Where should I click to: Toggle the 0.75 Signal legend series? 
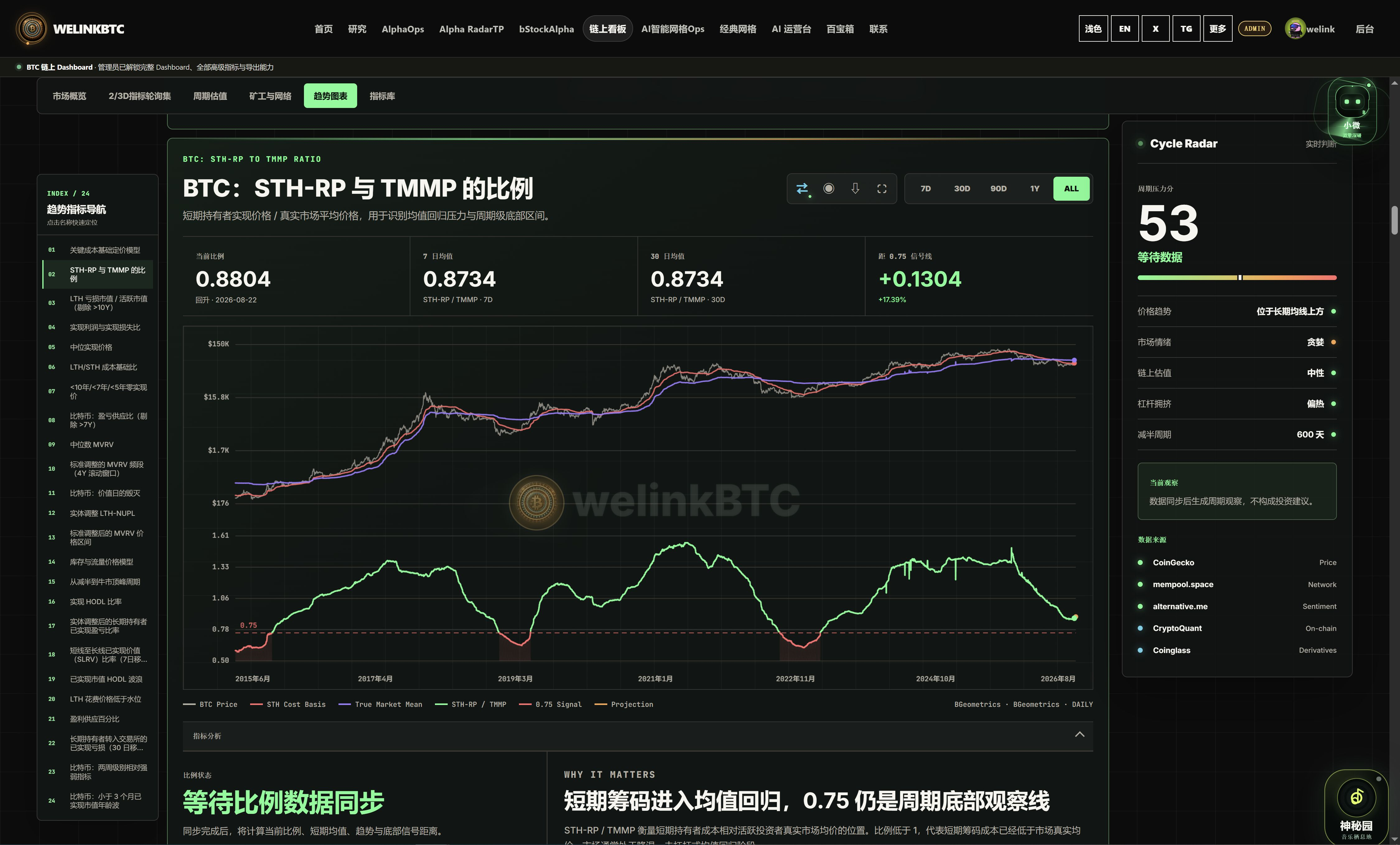[x=550, y=705]
